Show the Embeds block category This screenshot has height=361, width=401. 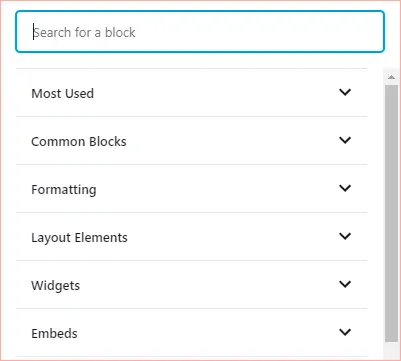[x=191, y=333]
